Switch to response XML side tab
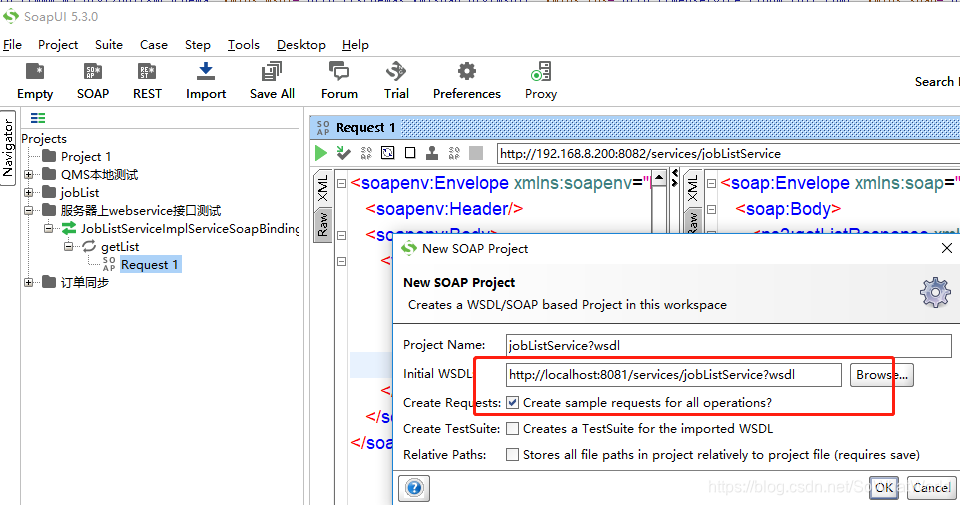Image resolution: width=960 pixels, height=505 pixels. 692,189
